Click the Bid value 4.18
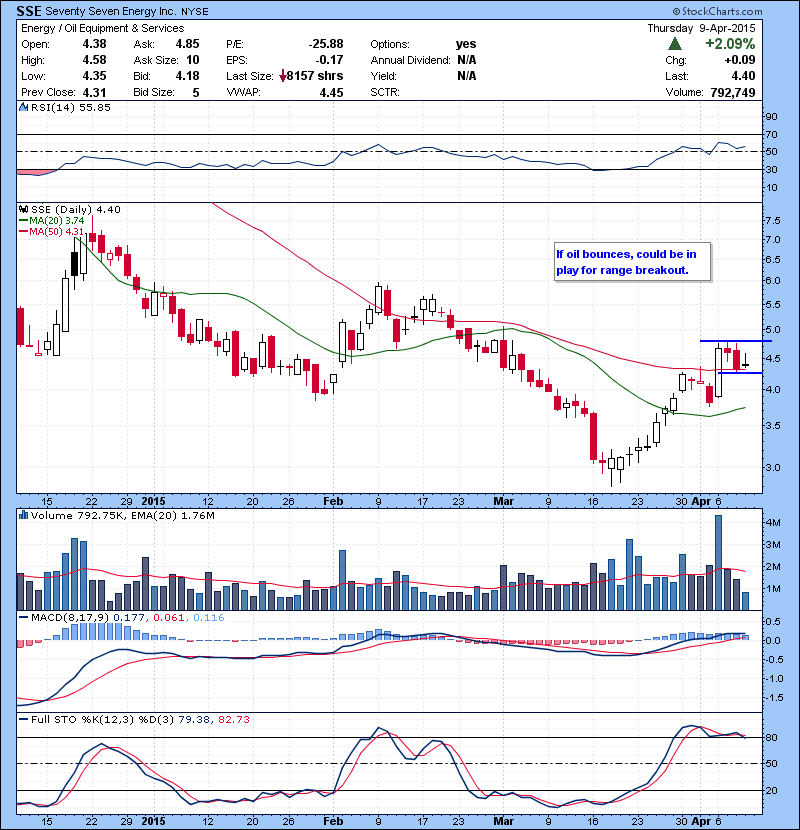 point(187,76)
